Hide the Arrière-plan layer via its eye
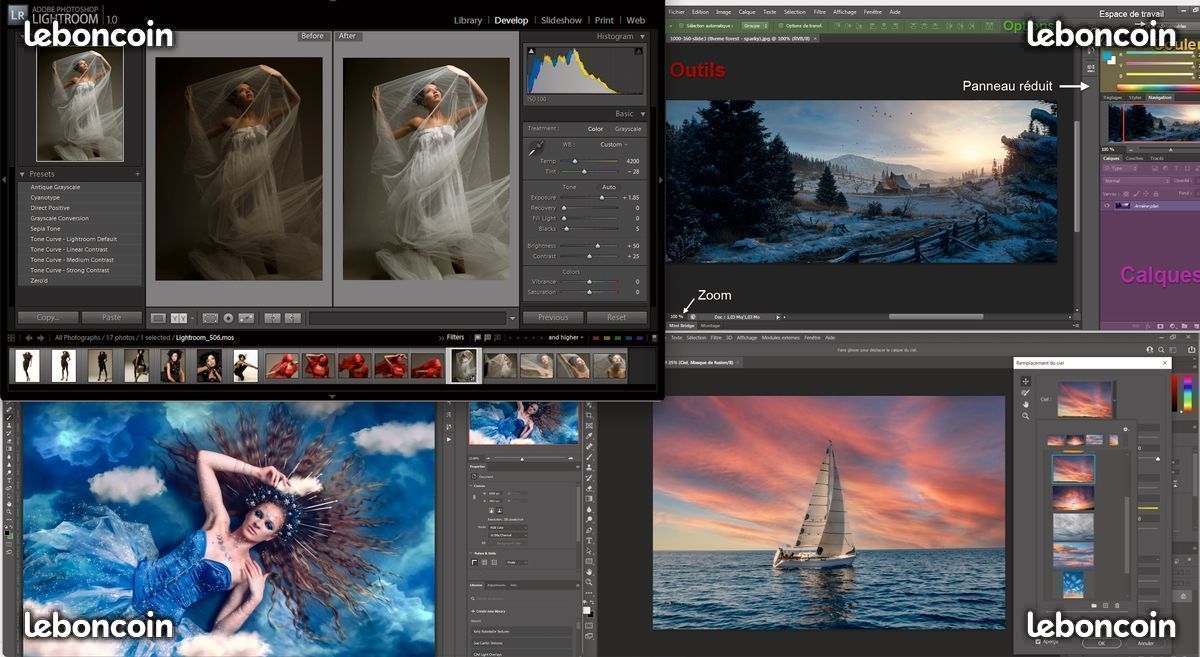The image size is (1200, 657). pos(1107,205)
